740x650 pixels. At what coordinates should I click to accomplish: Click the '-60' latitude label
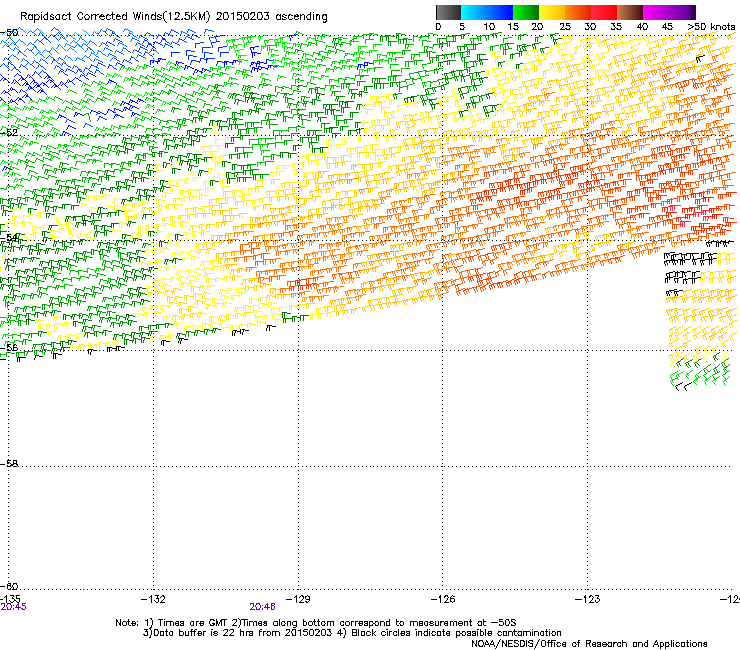pos(9,586)
